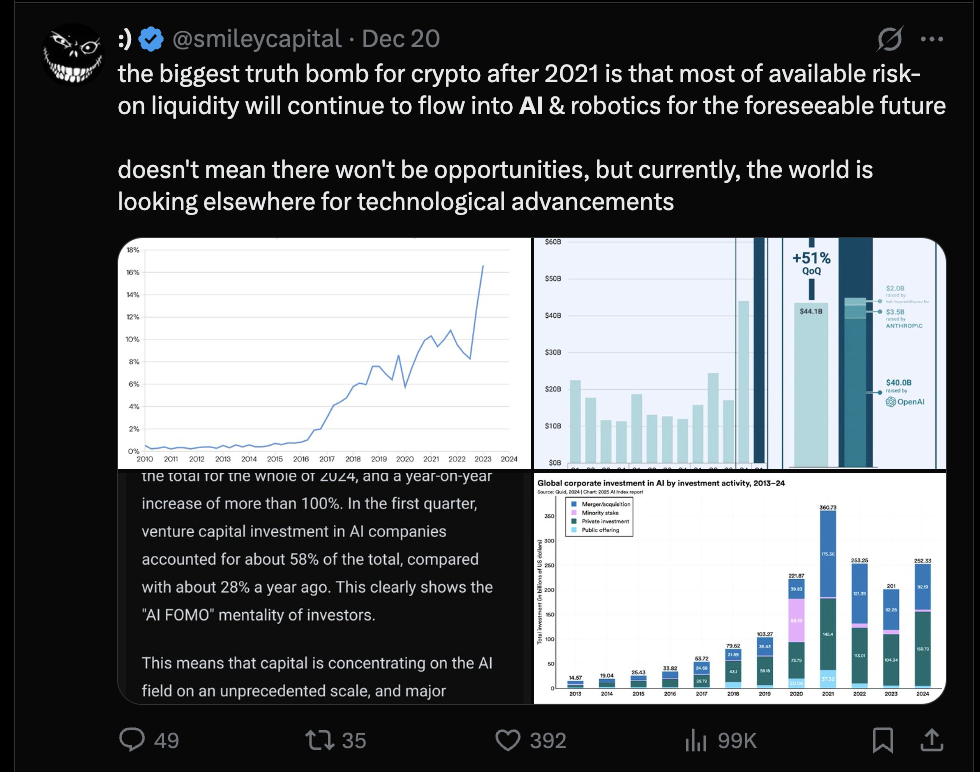Open the ":)" display name
Image resolution: width=980 pixels, height=772 pixels.
125,39
